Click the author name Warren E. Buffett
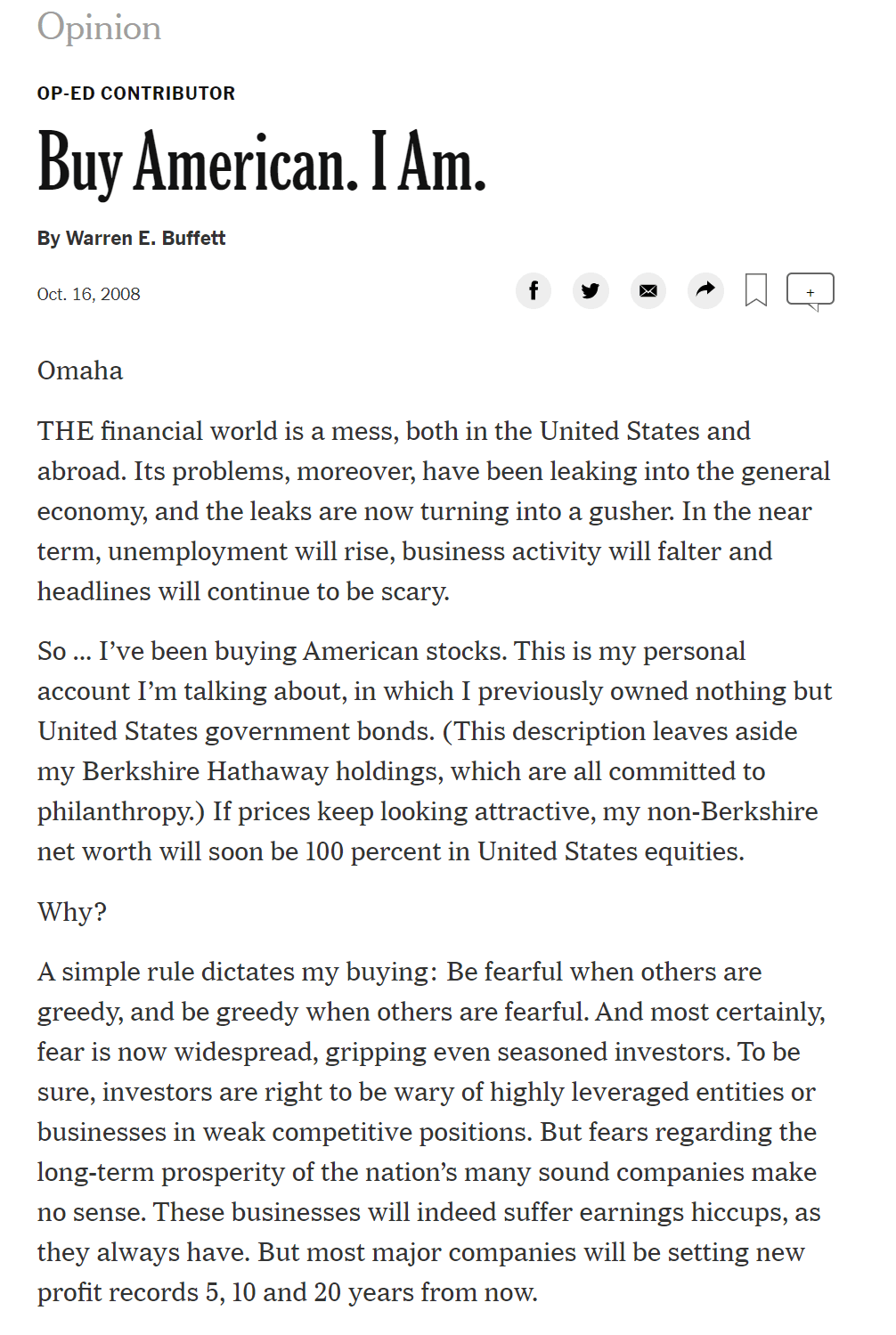 (145, 239)
